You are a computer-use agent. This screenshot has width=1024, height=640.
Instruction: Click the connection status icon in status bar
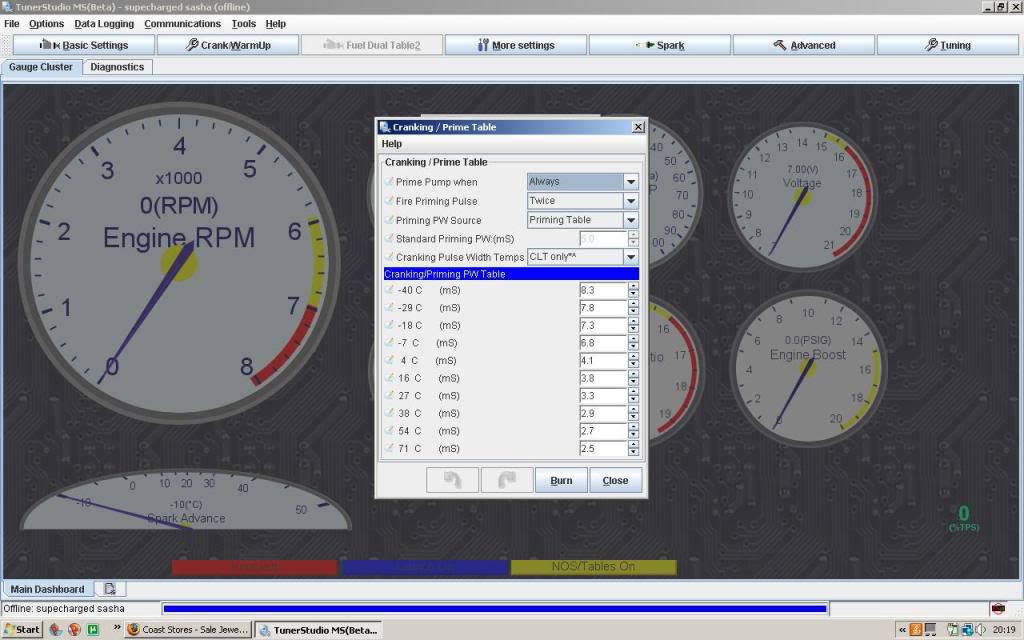[x=997, y=608]
